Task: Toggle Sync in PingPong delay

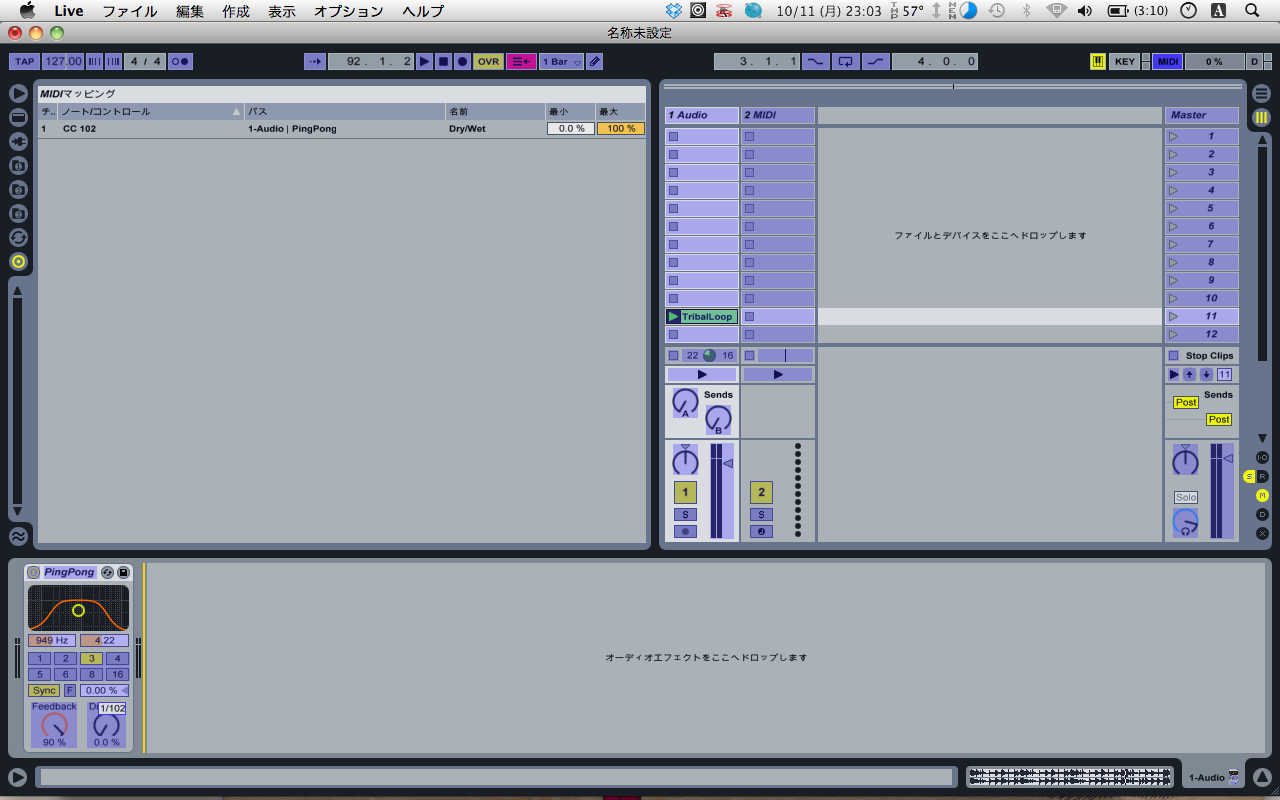Action: coord(44,691)
